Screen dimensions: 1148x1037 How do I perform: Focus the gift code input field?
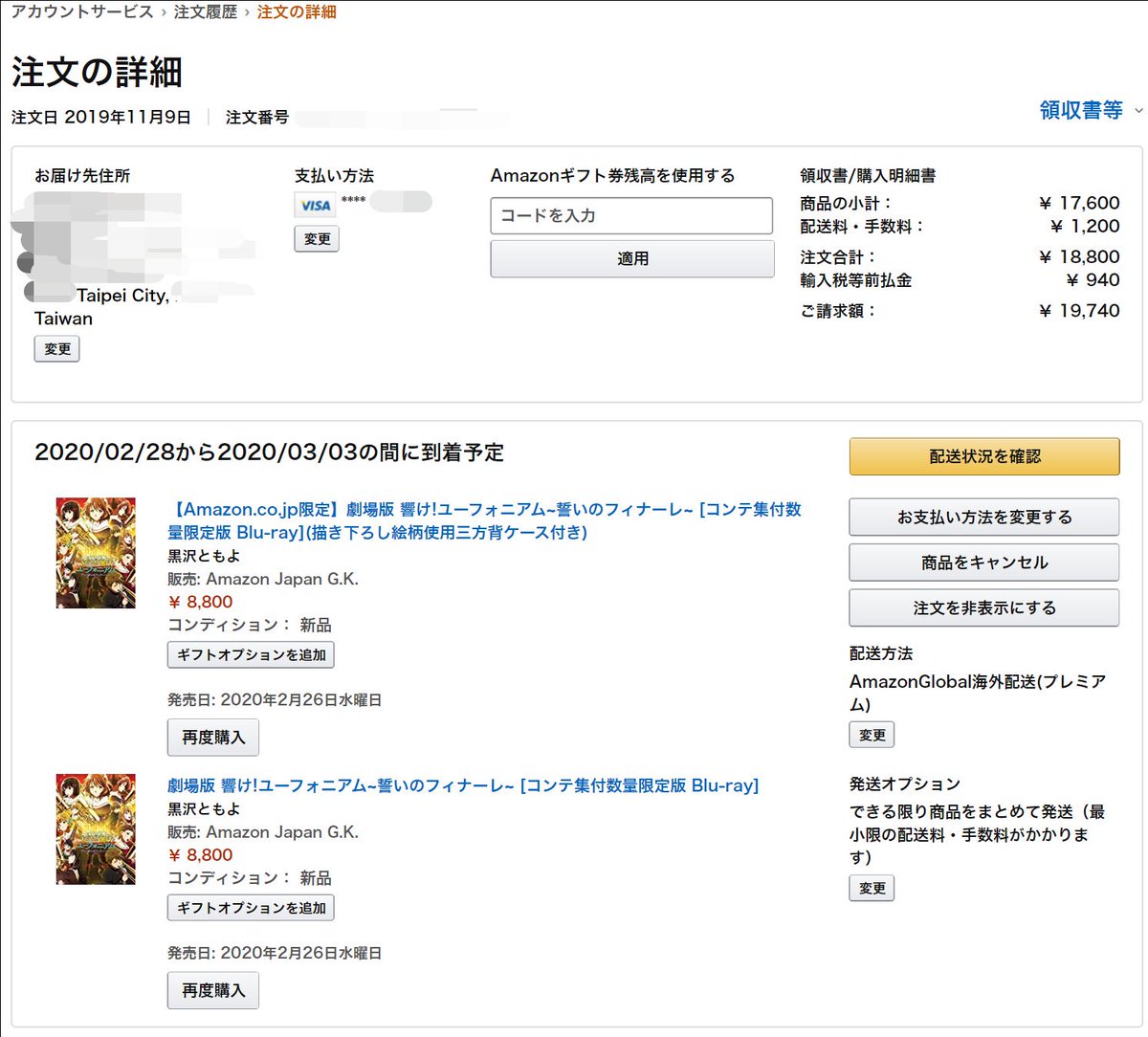pos(631,215)
